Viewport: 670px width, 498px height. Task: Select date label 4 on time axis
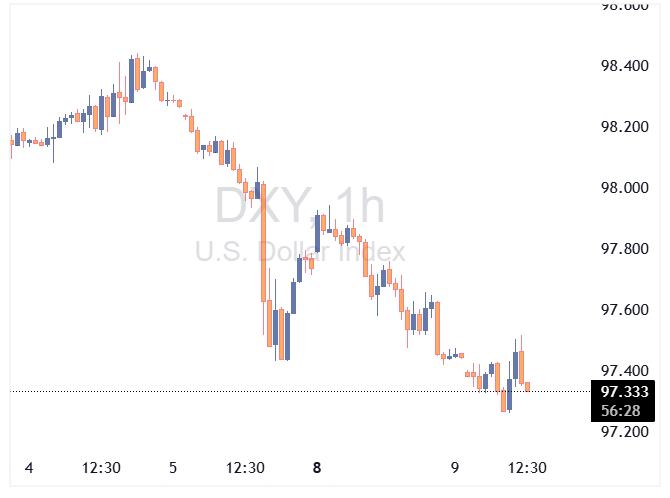coord(29,468)
